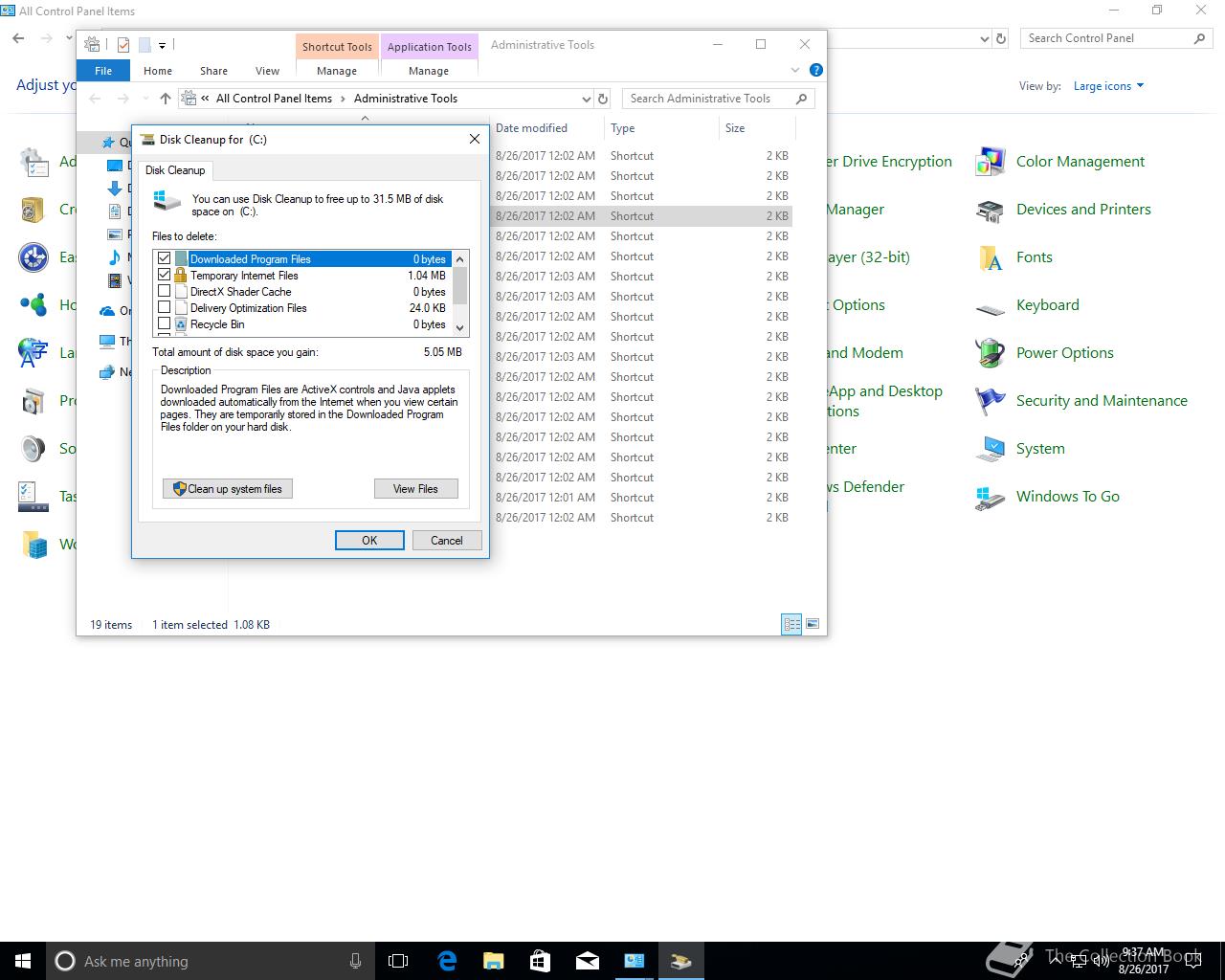Open Color Management
Viewport: 1225px width, 980px height.
point(1080,162)
